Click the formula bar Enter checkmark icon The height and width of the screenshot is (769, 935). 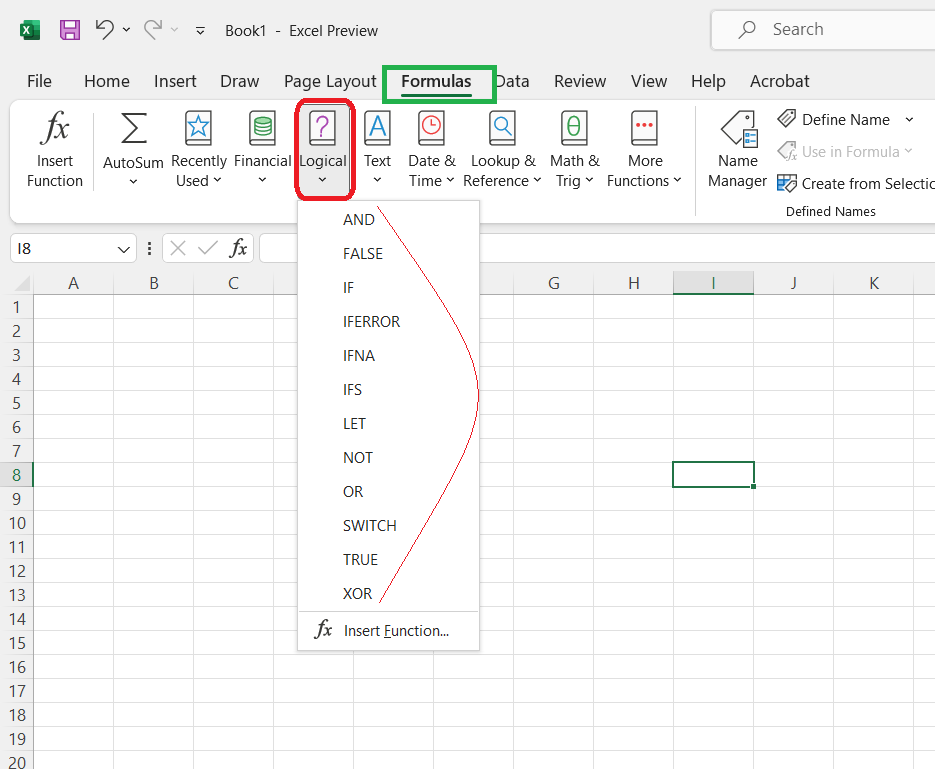click(x=208, y=248)
